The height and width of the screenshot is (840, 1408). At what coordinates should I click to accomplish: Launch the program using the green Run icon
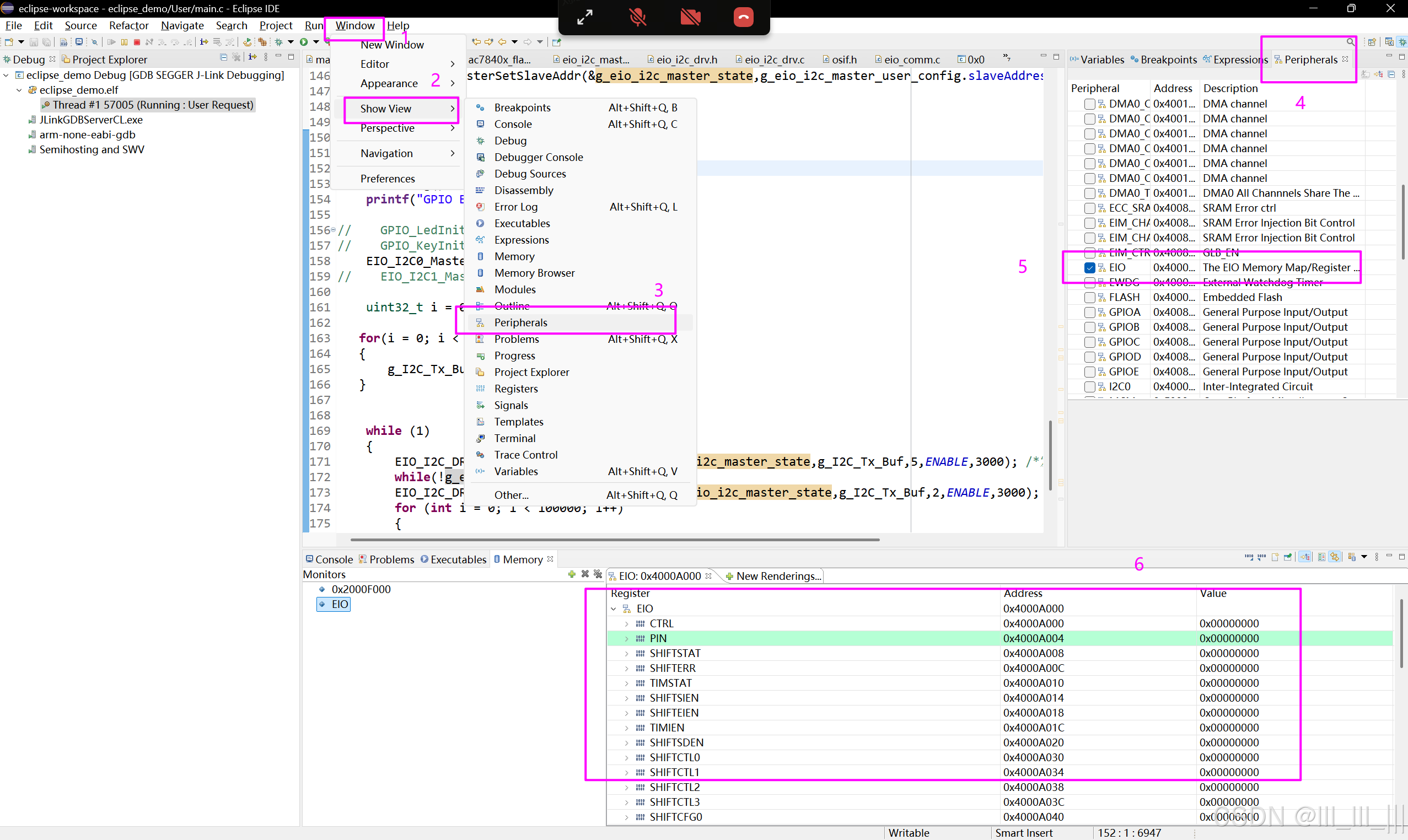(x=304, y=41)
